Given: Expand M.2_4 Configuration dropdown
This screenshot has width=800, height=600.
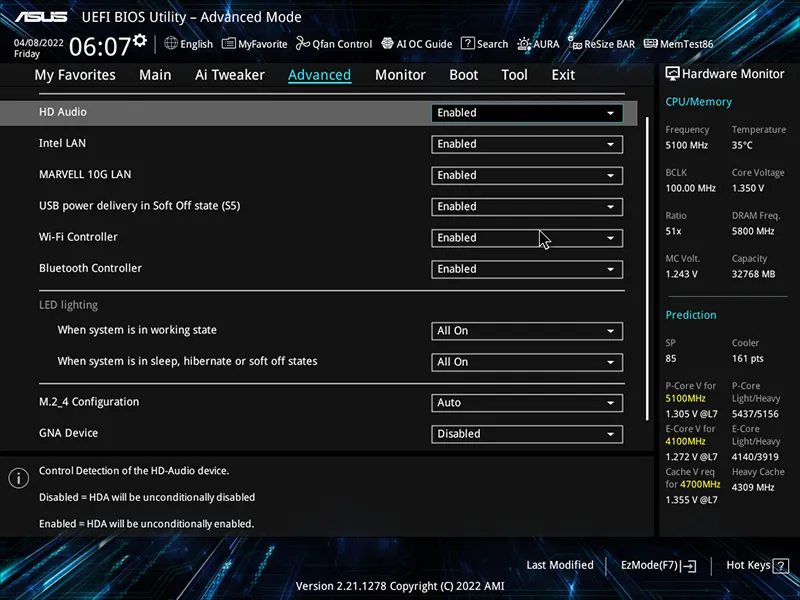Looking at the screenshot, I should (527, 403).
